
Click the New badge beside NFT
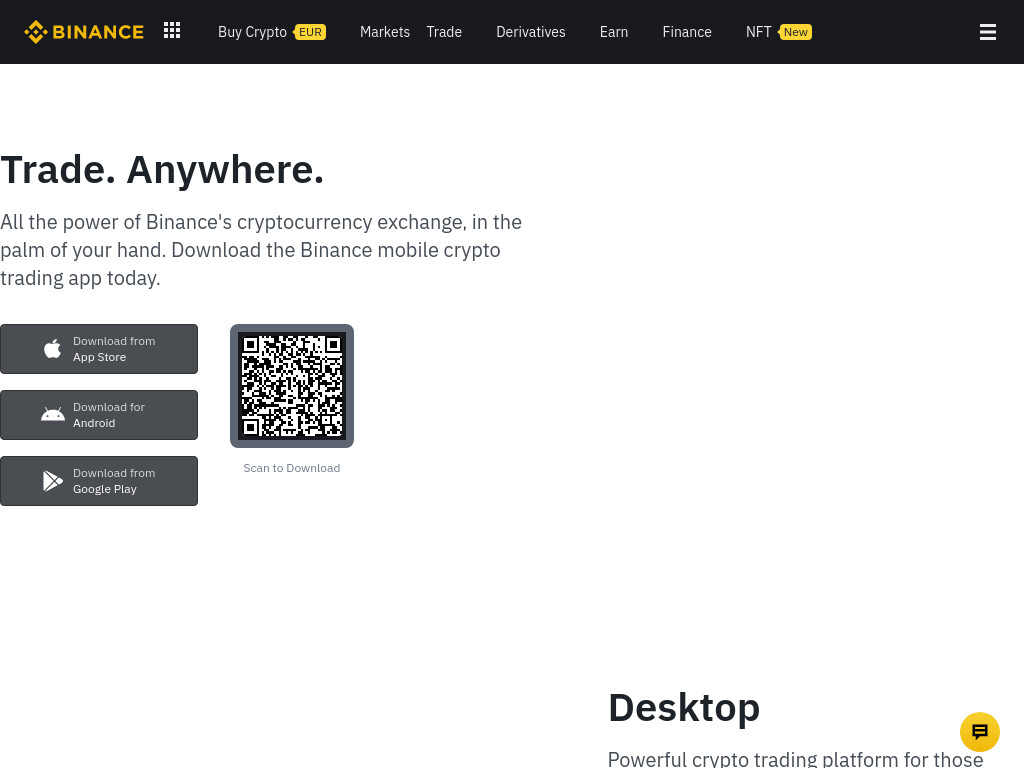click(x=795, y=32)
